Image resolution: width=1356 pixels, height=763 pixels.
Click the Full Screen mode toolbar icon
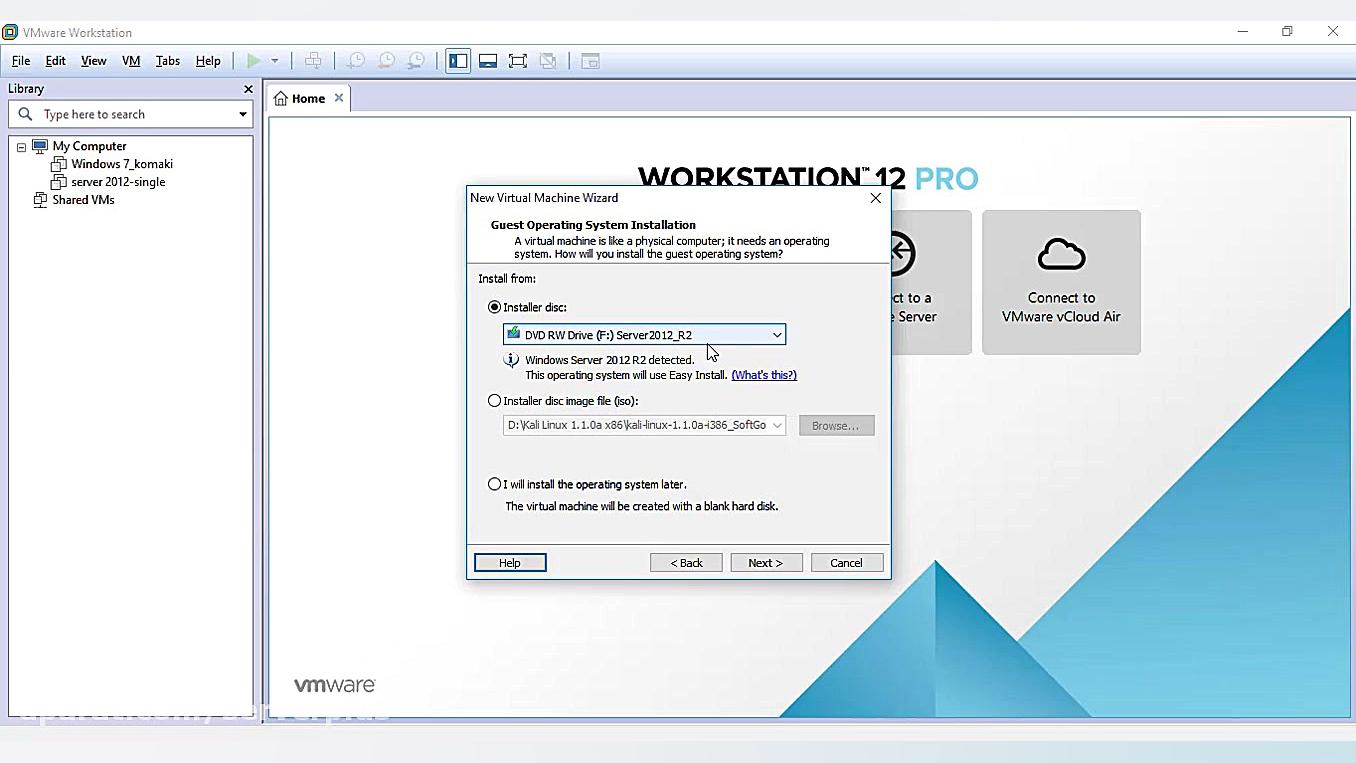point(518,61)
